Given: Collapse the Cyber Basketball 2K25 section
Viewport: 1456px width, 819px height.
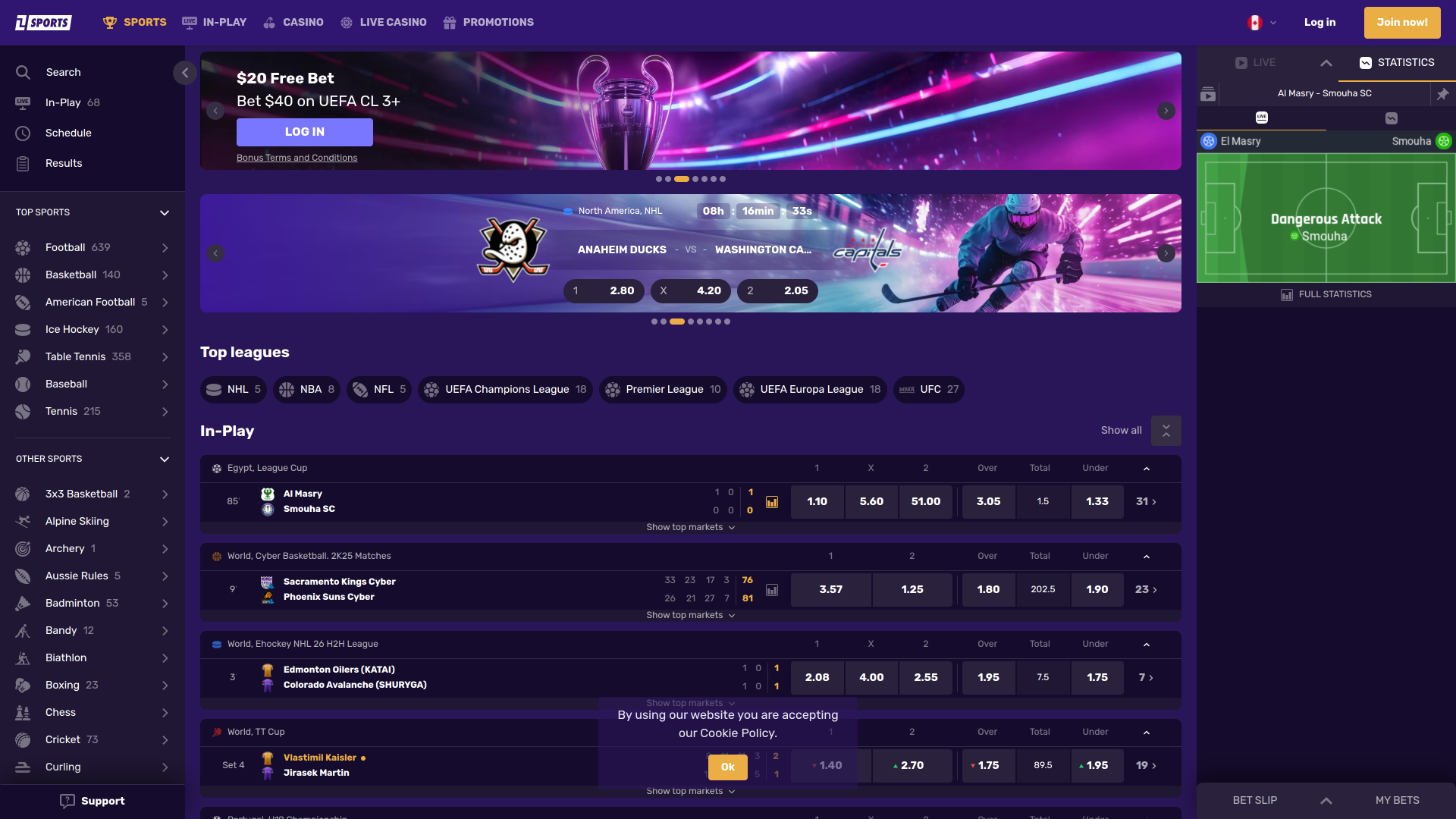Looking at the screenshot, I should point(1147,557).
